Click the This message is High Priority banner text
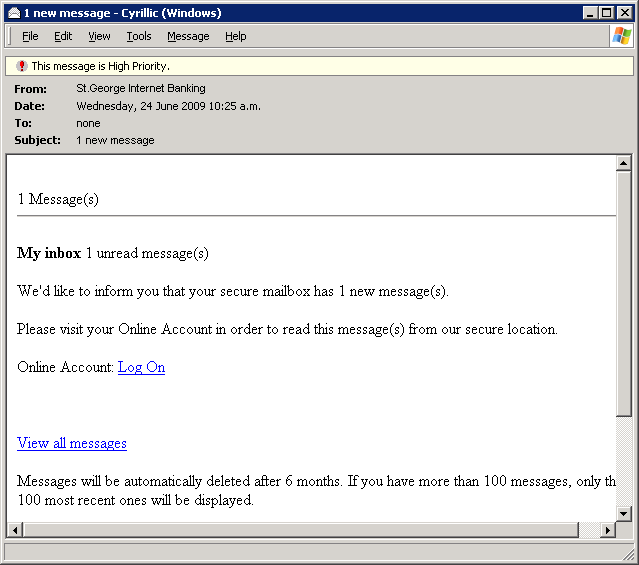This screenshot has height=565, width=639. (x=101, y=66)
